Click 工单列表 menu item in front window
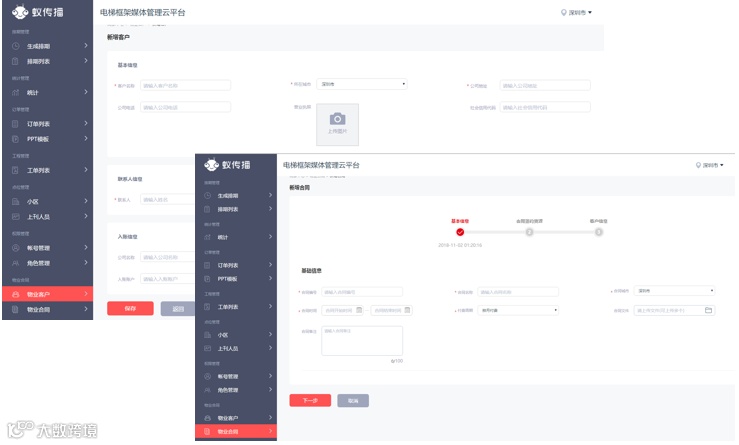 [236, 307]
